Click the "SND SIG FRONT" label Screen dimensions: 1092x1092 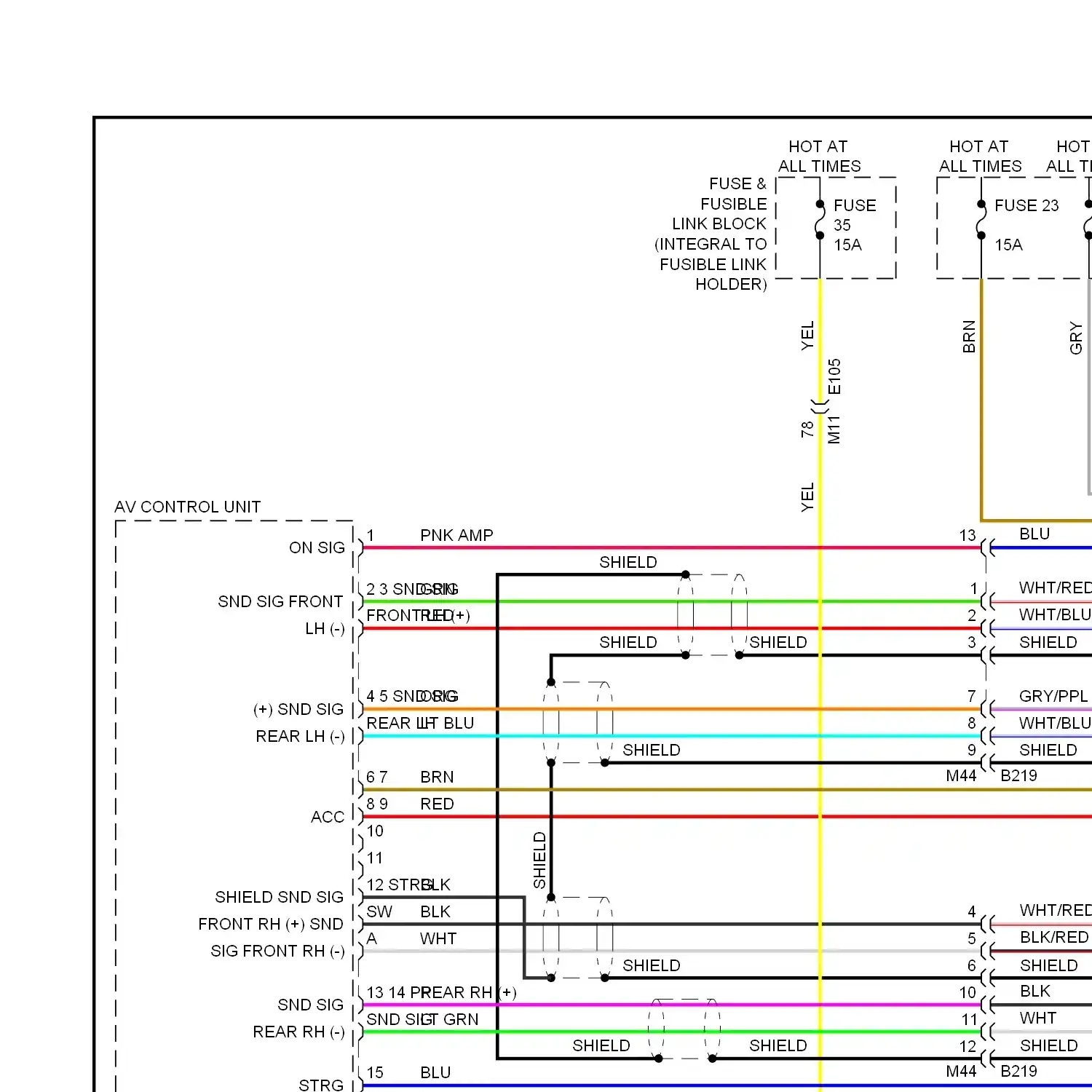pyautogui.click(x=280, y=601)
